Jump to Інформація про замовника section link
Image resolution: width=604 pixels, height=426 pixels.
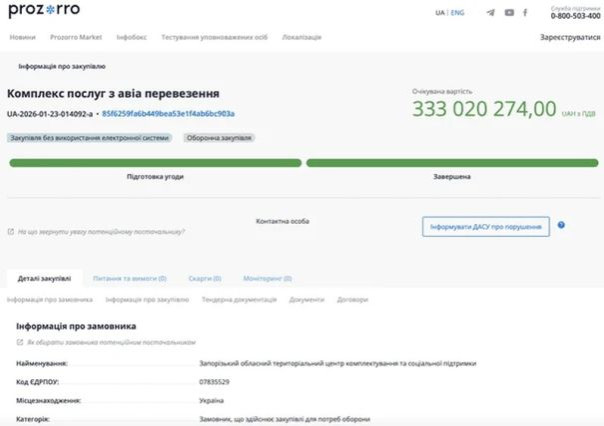pyautogui.click(x=50, y=300)
